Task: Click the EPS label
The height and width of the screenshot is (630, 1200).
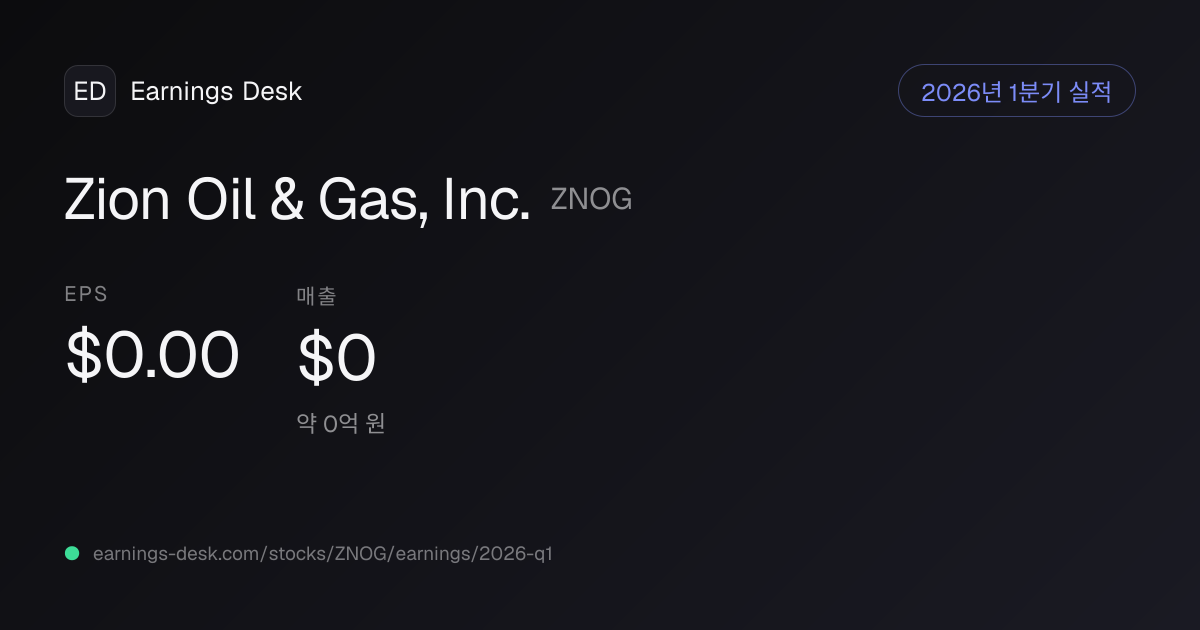Action: pyautogui.click(x=86, y=294)
